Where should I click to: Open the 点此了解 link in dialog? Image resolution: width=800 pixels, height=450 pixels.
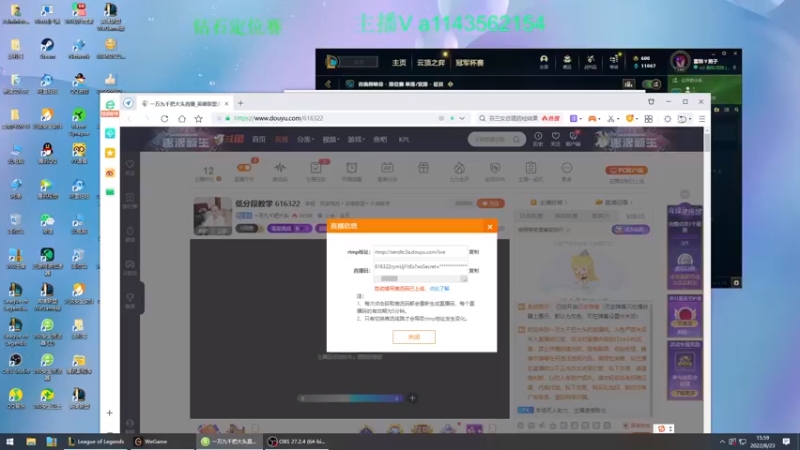click(x=439, y=289)
